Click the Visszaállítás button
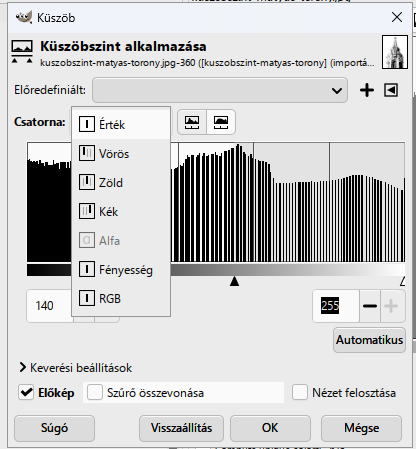 [x=181, y=428]
